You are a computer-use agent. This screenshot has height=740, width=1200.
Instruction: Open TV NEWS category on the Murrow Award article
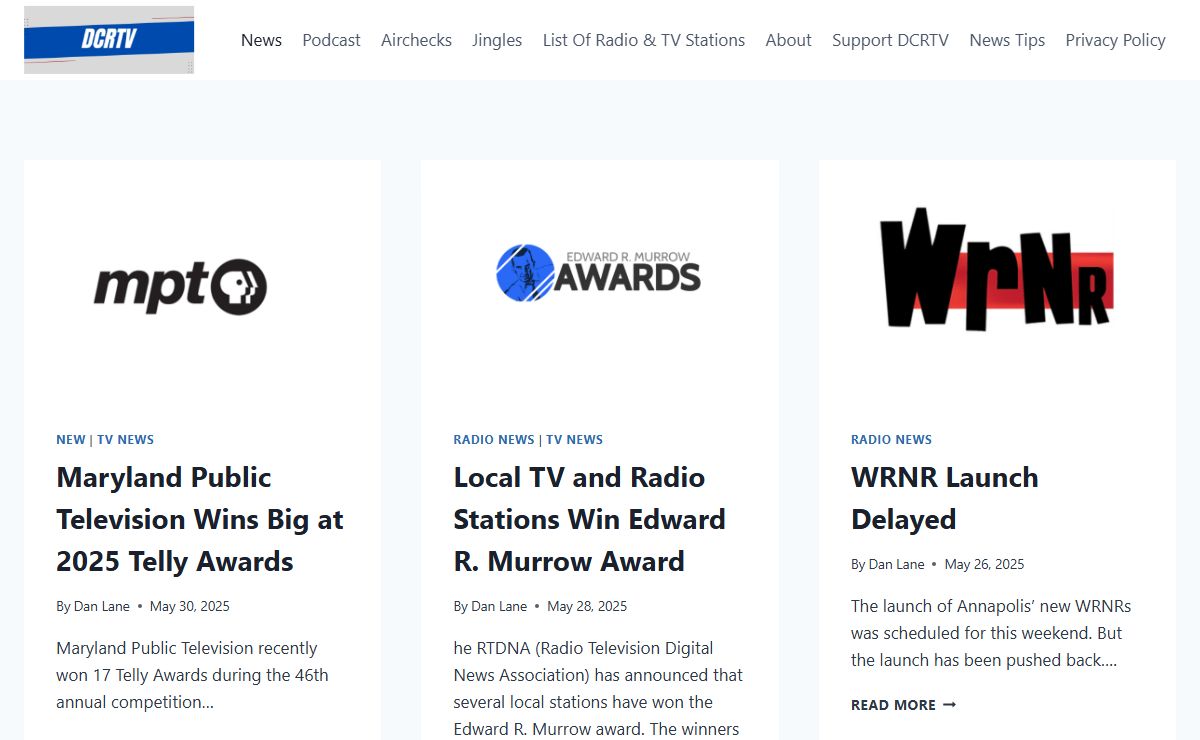click(x=574, y=439)
